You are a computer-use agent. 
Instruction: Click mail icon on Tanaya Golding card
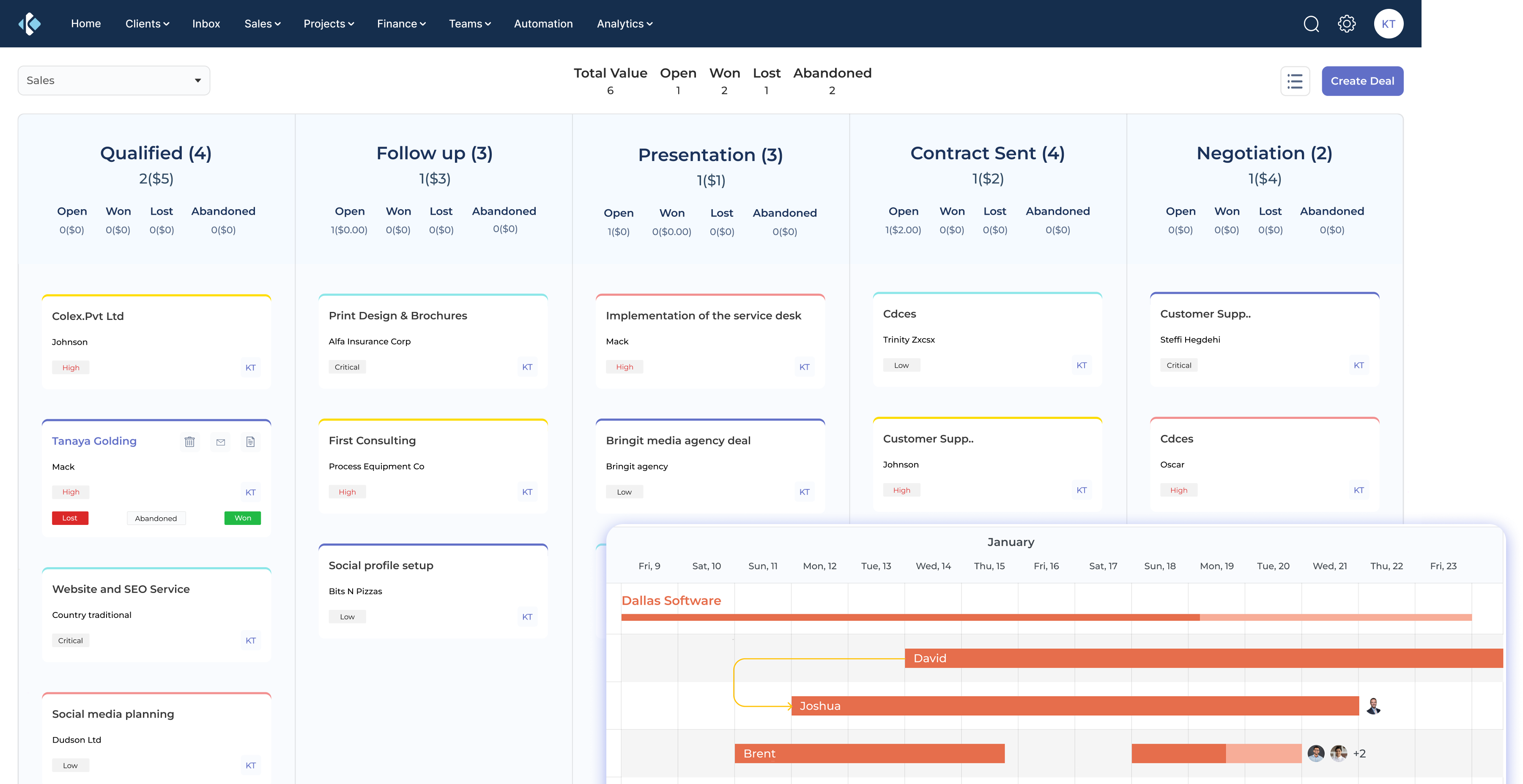point(221,441)
